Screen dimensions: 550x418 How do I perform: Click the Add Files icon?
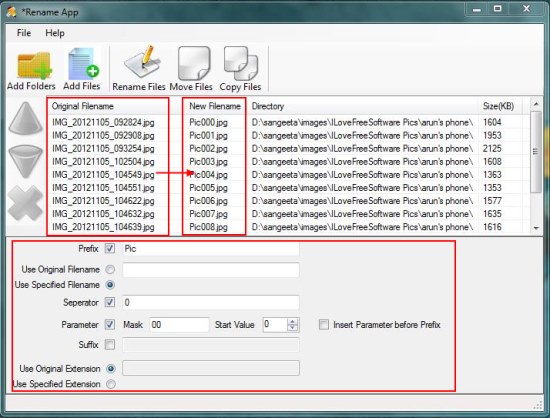[83, 64]
